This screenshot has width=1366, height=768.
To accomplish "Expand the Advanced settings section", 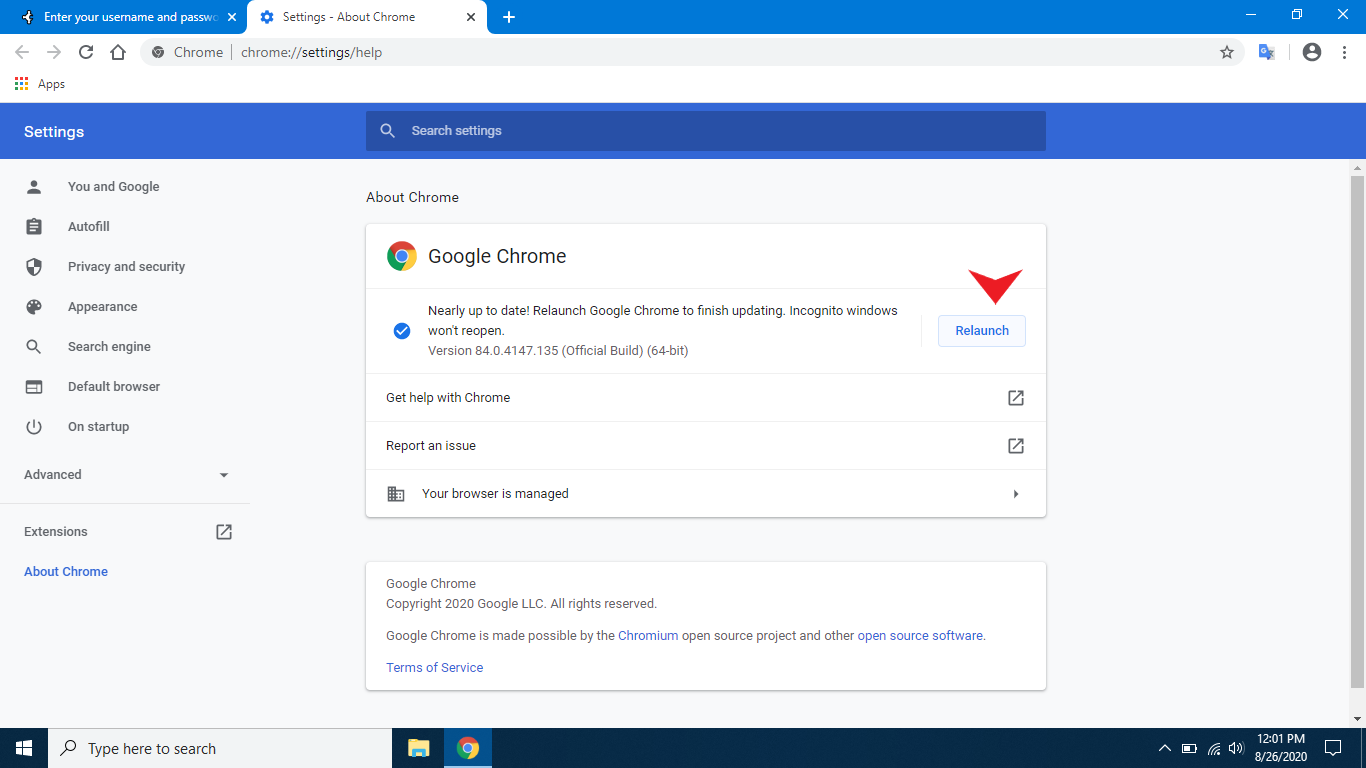I will tap(125, 475).
